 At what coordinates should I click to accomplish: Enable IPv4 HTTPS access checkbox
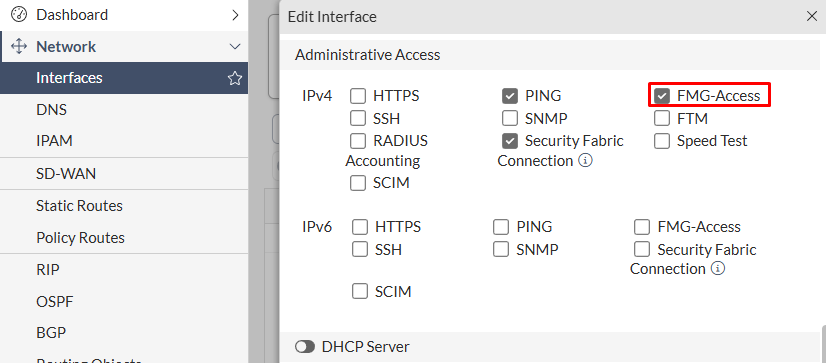(x=358, y=96)
